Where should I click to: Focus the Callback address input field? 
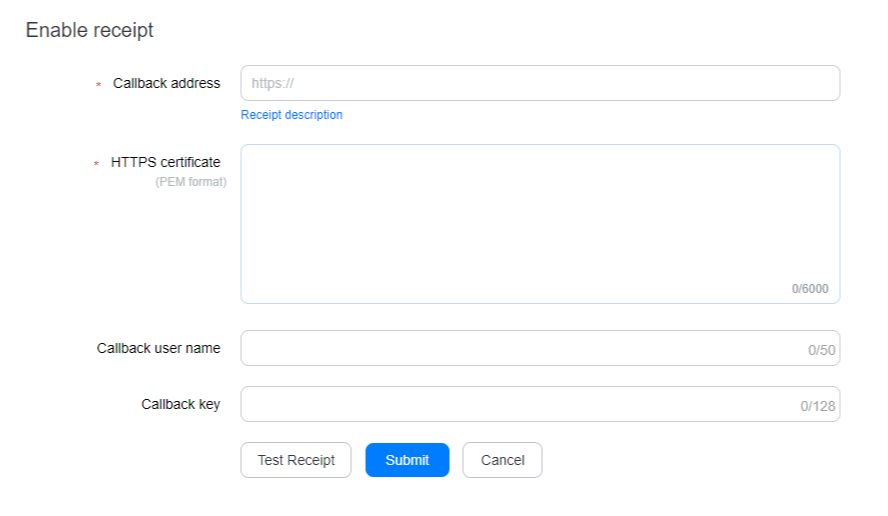540,83
